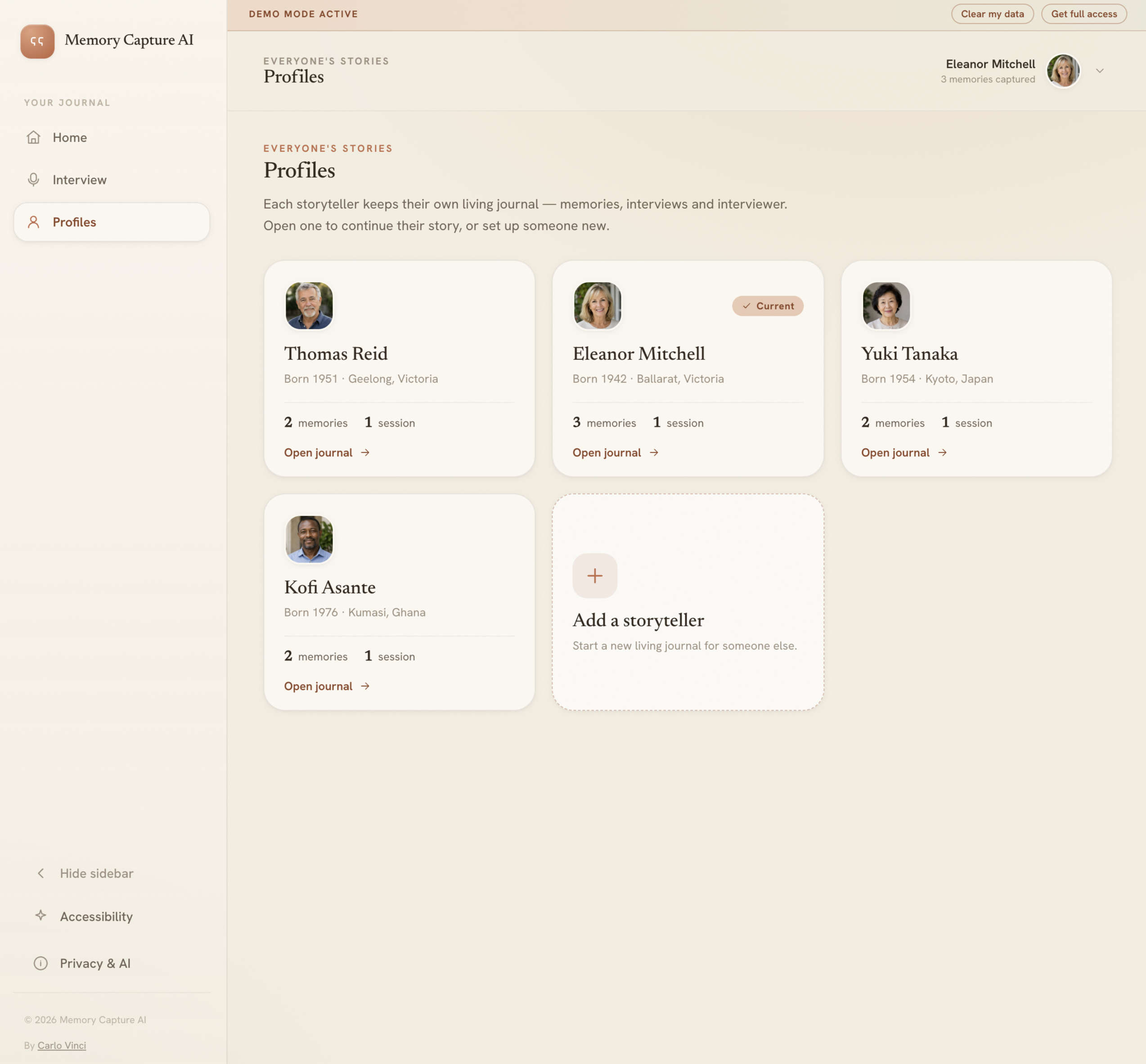
Task: Click 'Born 1942 · Ballarat, Victoria' text
Action: point(648,379)
